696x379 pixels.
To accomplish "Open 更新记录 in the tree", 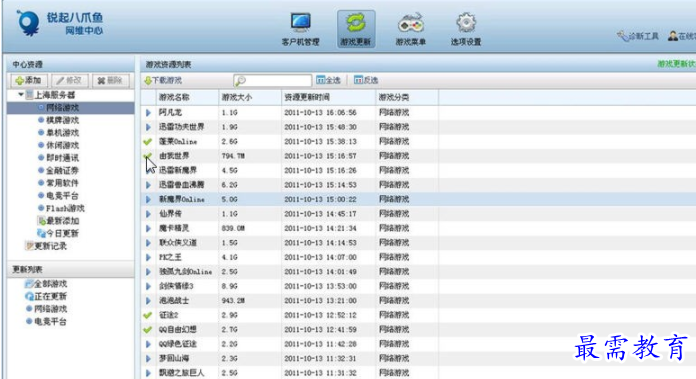I will [50, 245].
